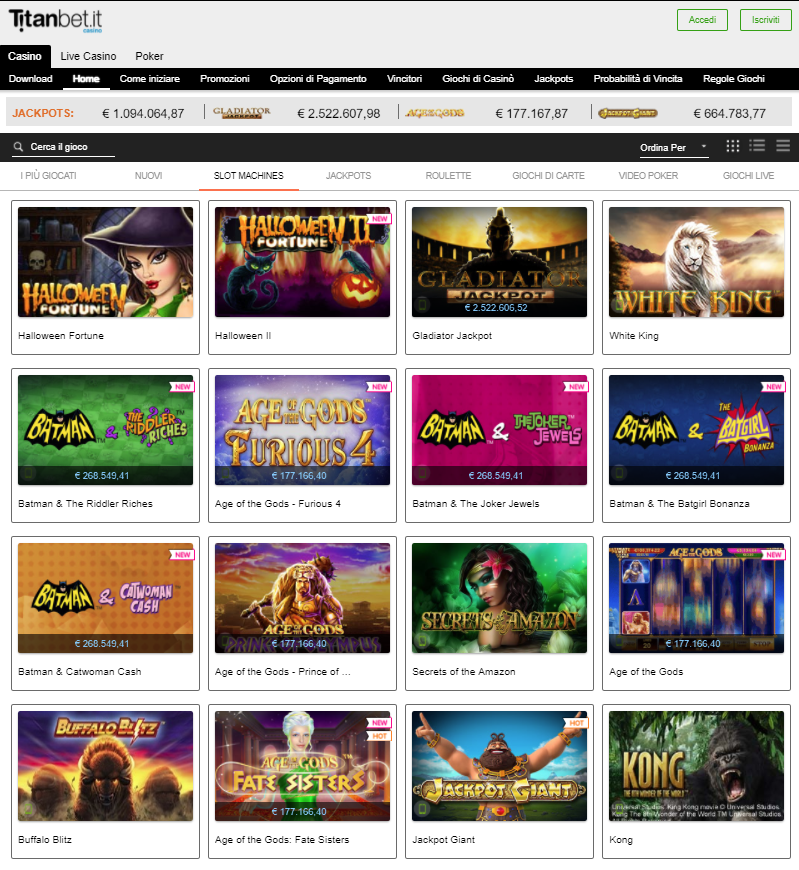Open Opzioni di Pagamento page

(x=318, y=79)
